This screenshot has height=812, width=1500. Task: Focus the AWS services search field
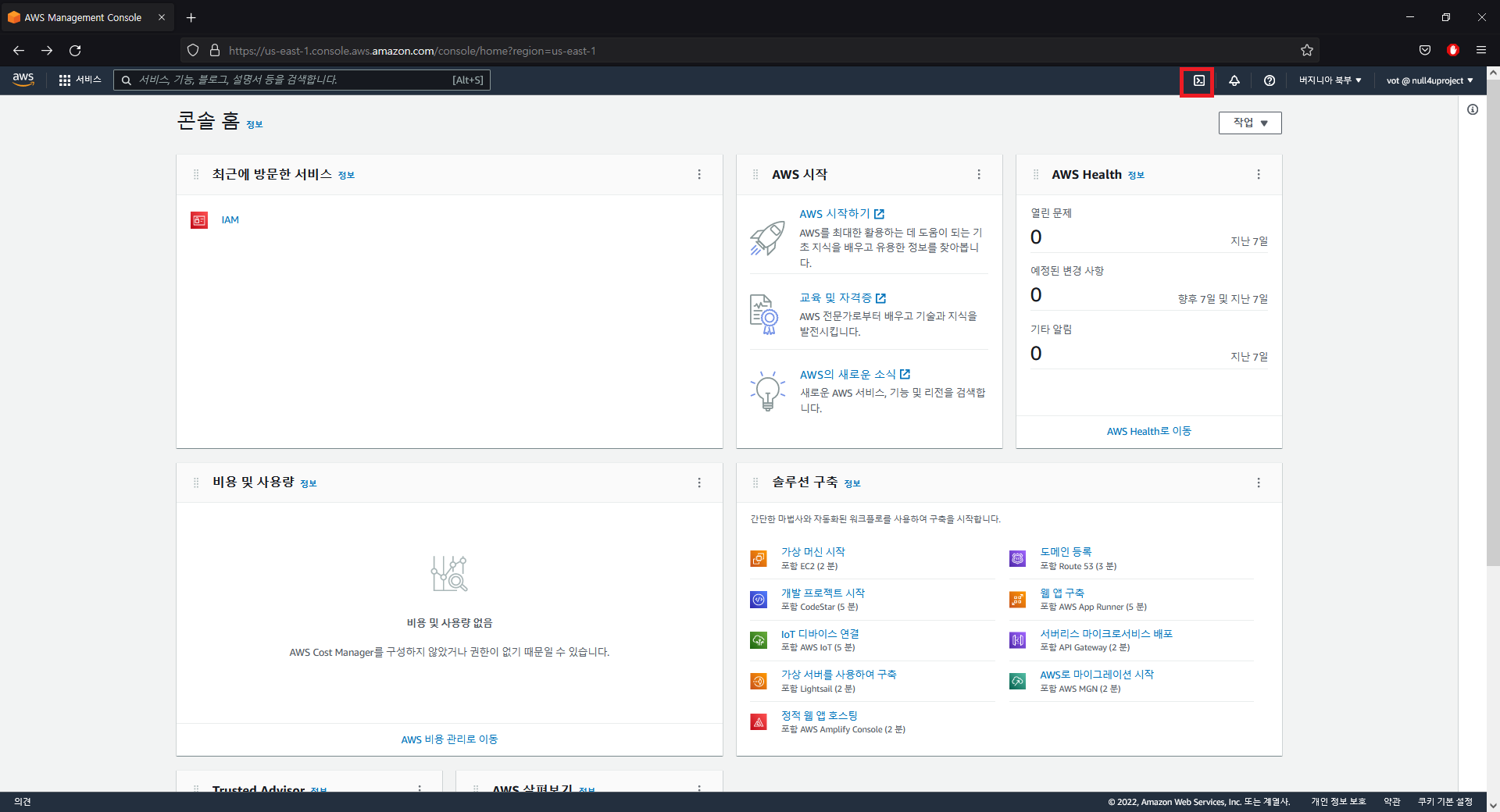(302, 80)
